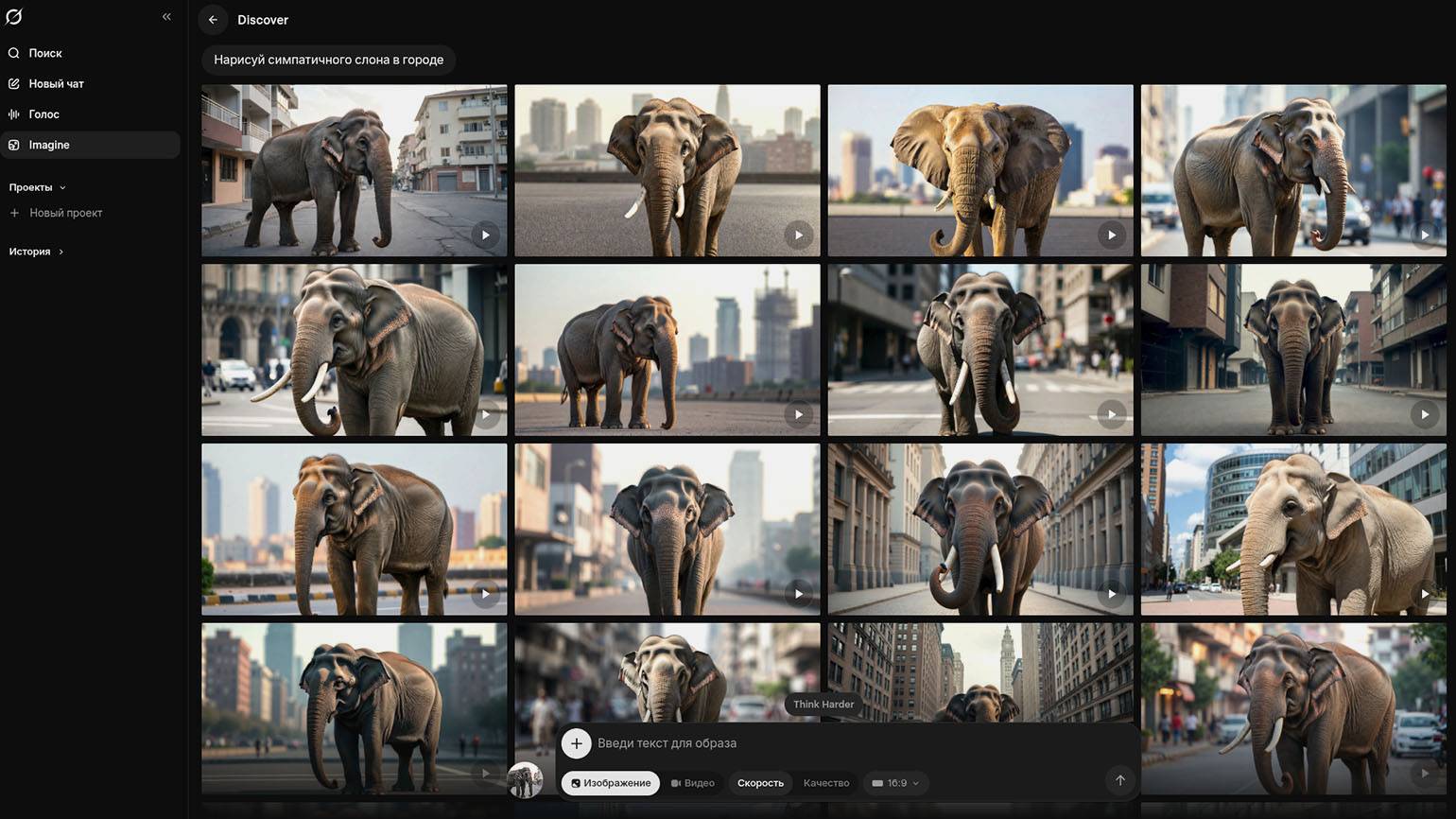Image resolution: width=1456 pixels, height=819 pixels.
Task: Click the plus attach button in prompt bar
Action: coord(576,743)
